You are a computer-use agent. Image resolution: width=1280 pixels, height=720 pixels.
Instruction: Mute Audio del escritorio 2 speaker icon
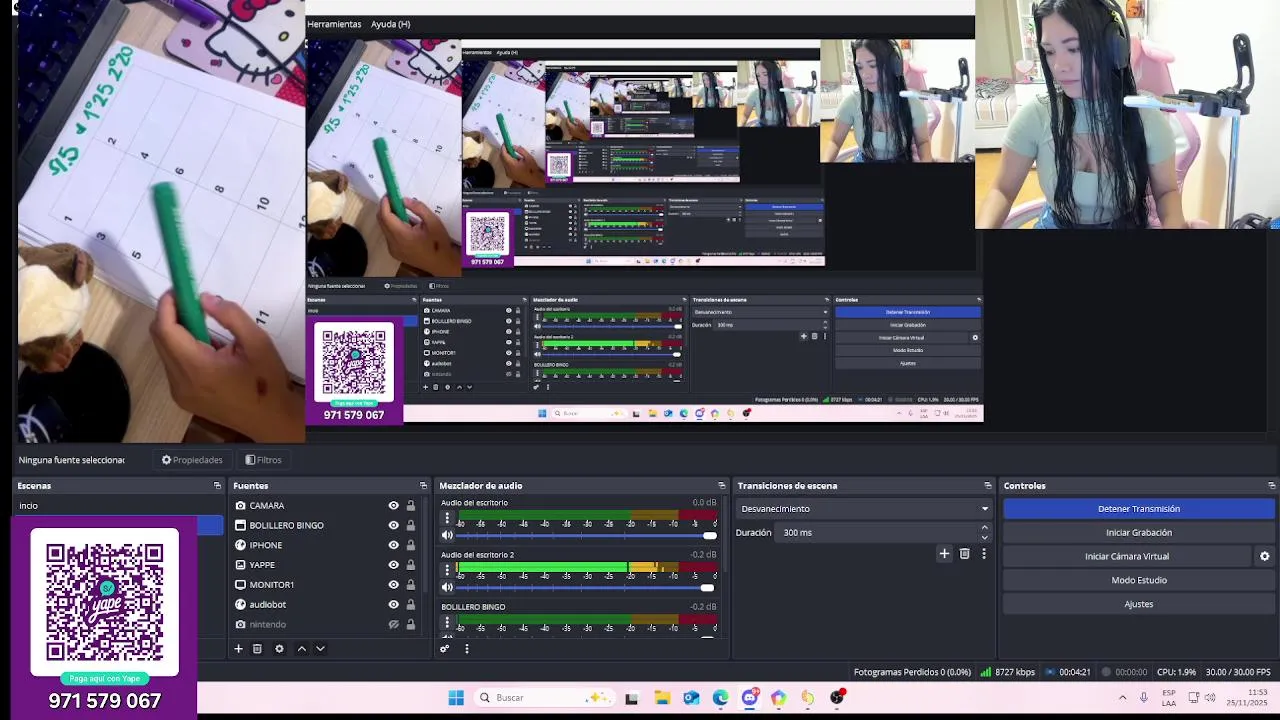pyautogui.click(x=447, y=587)
